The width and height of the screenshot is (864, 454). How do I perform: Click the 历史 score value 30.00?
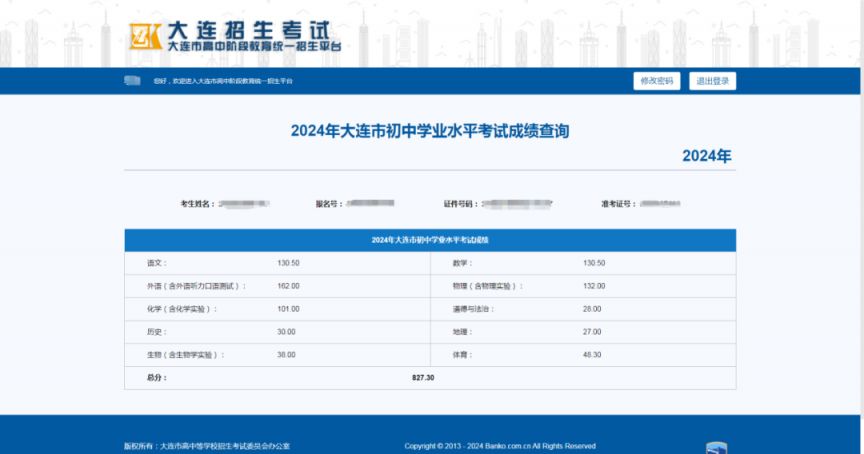[x=287, y=332]
